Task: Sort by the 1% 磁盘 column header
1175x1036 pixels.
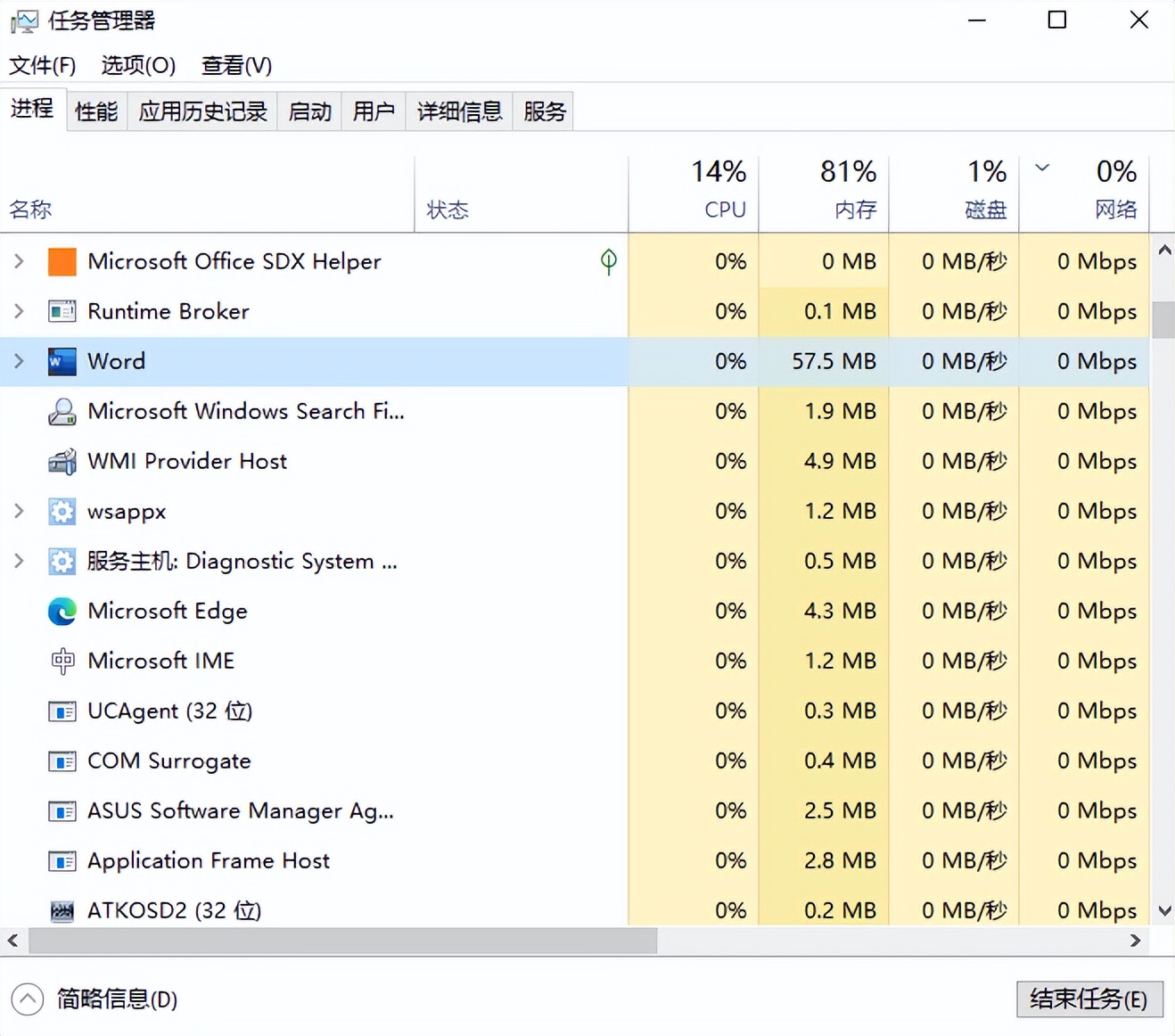Action: coord(954,194)
